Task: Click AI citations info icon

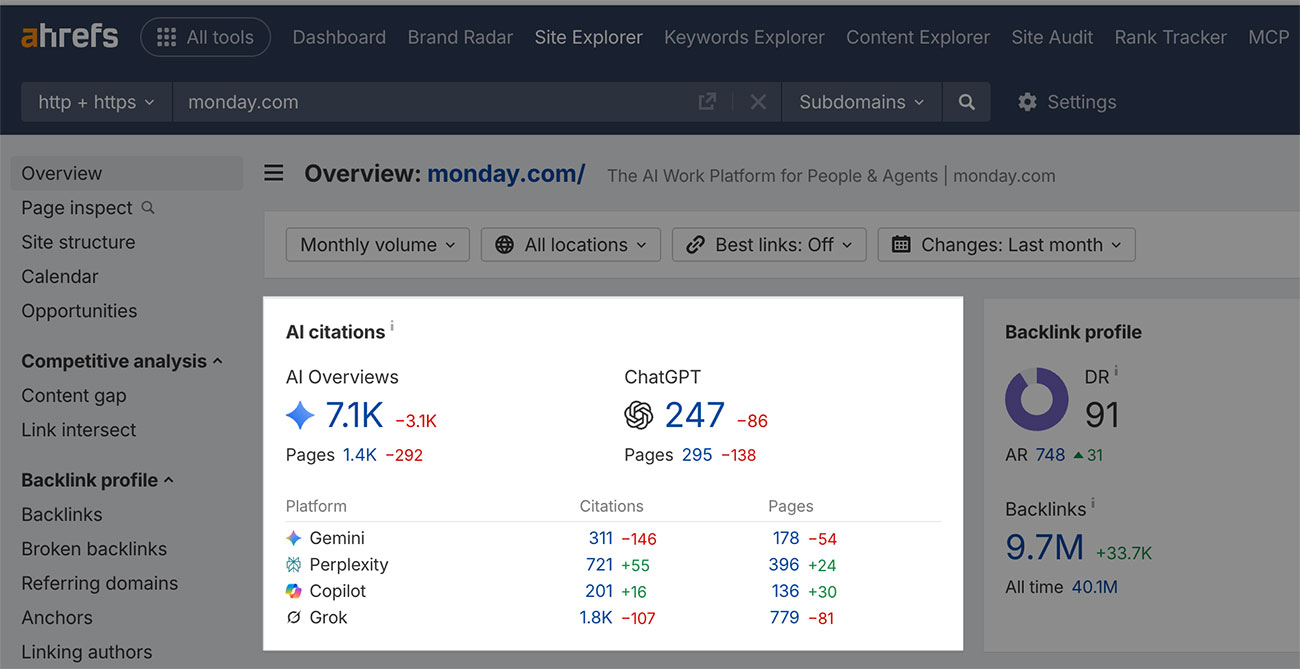Action: [x=392, y=326]
